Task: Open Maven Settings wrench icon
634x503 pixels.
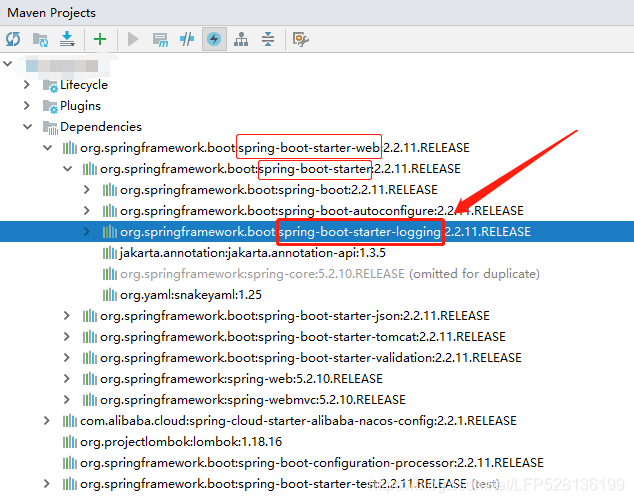Action: coord(300,39)
